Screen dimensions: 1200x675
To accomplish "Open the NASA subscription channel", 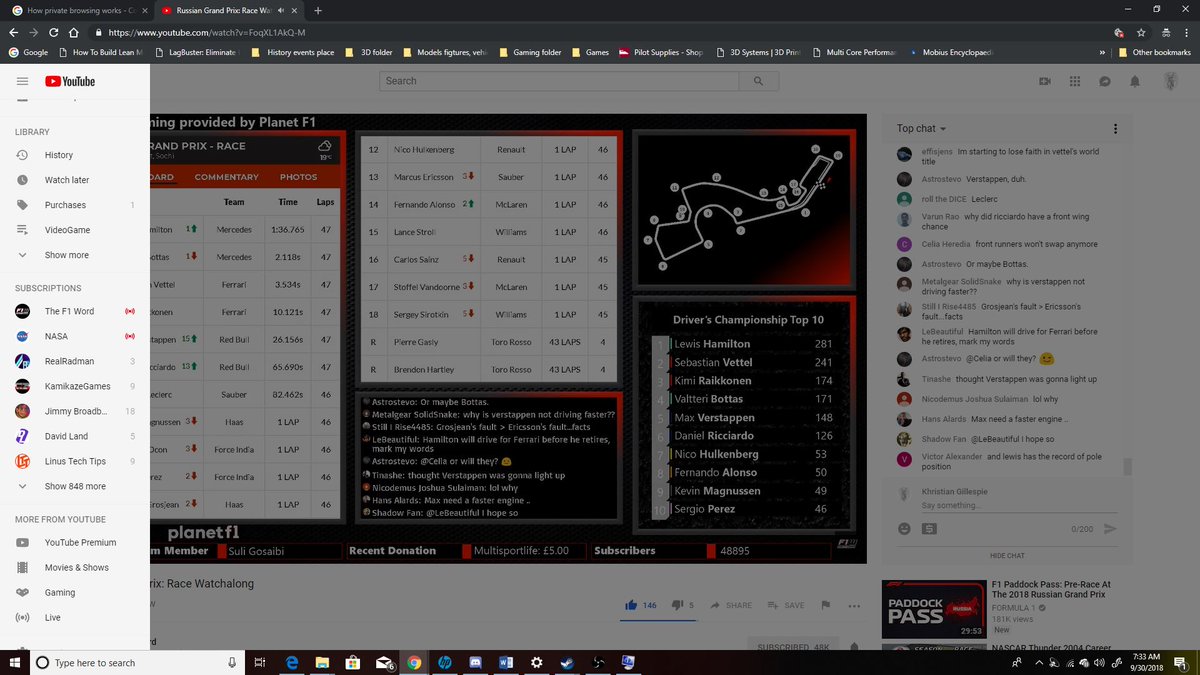I will (x=75, y=336).
